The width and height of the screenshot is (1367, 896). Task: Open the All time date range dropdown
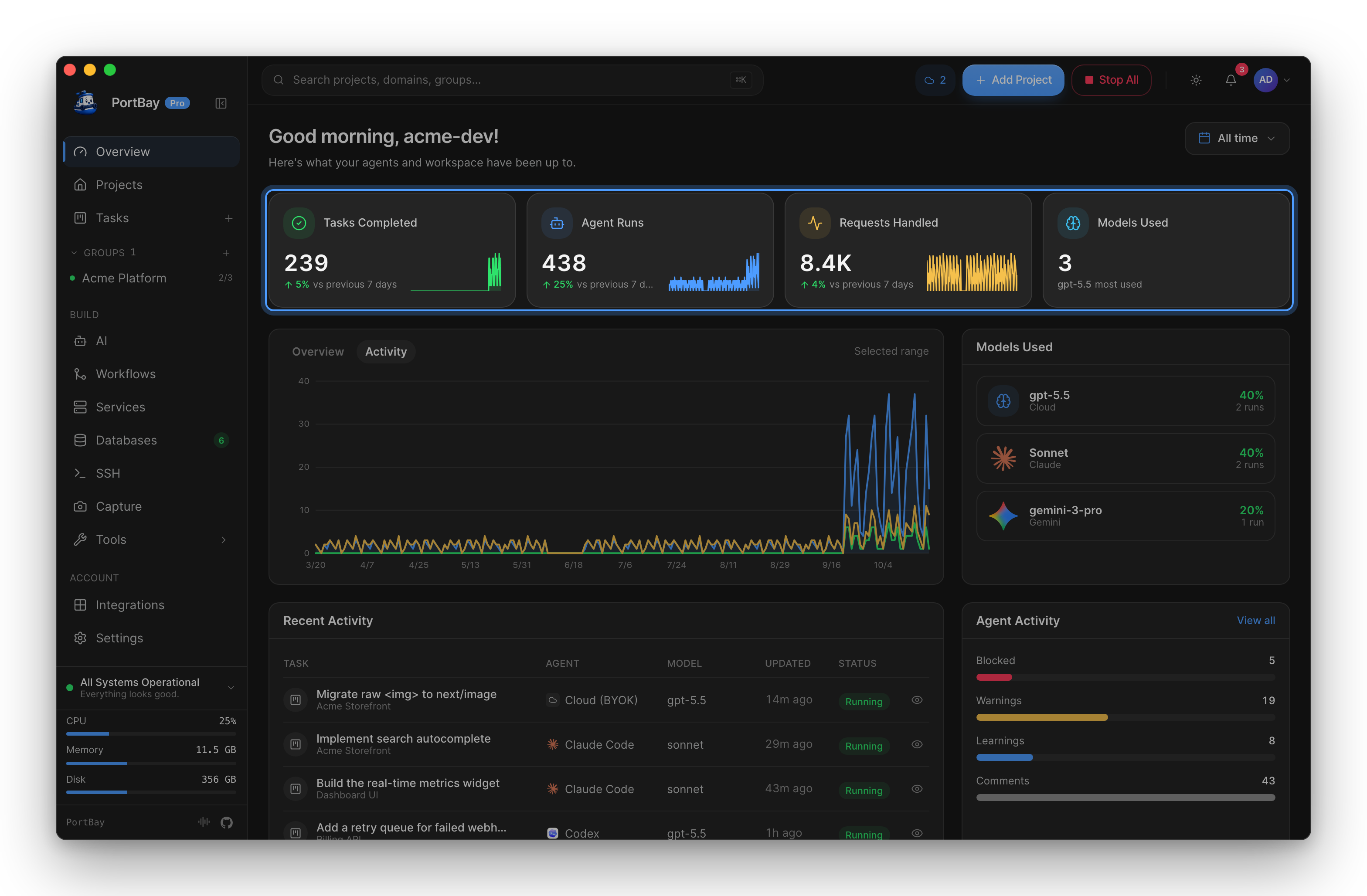1237,139
